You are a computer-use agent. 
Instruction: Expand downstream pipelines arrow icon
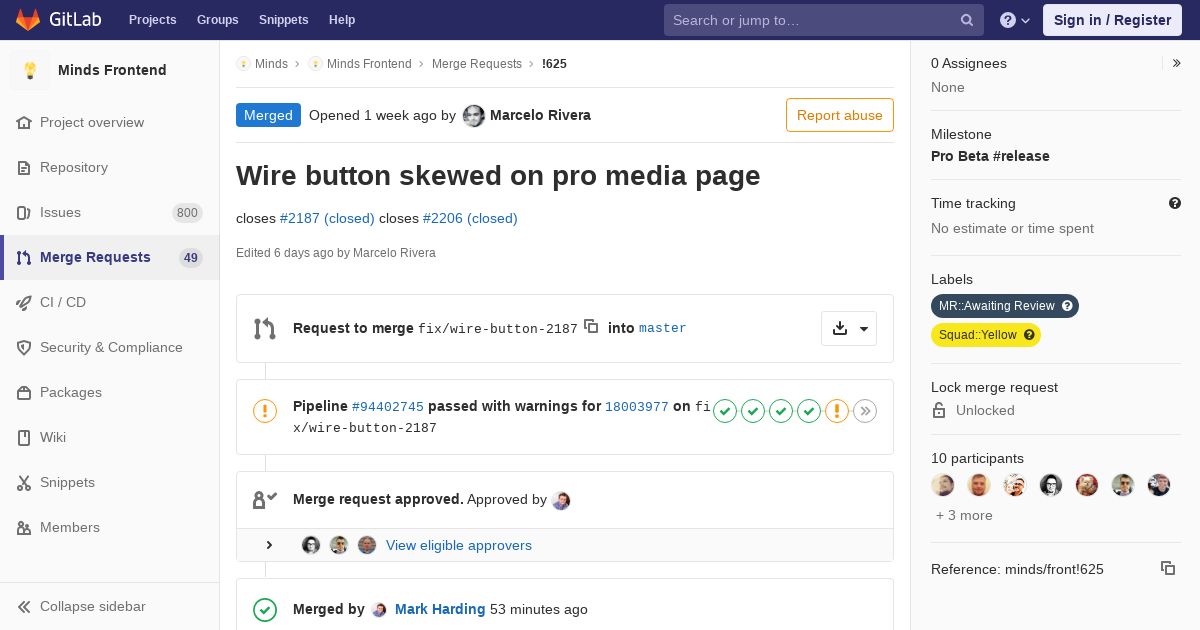[865, 411]
